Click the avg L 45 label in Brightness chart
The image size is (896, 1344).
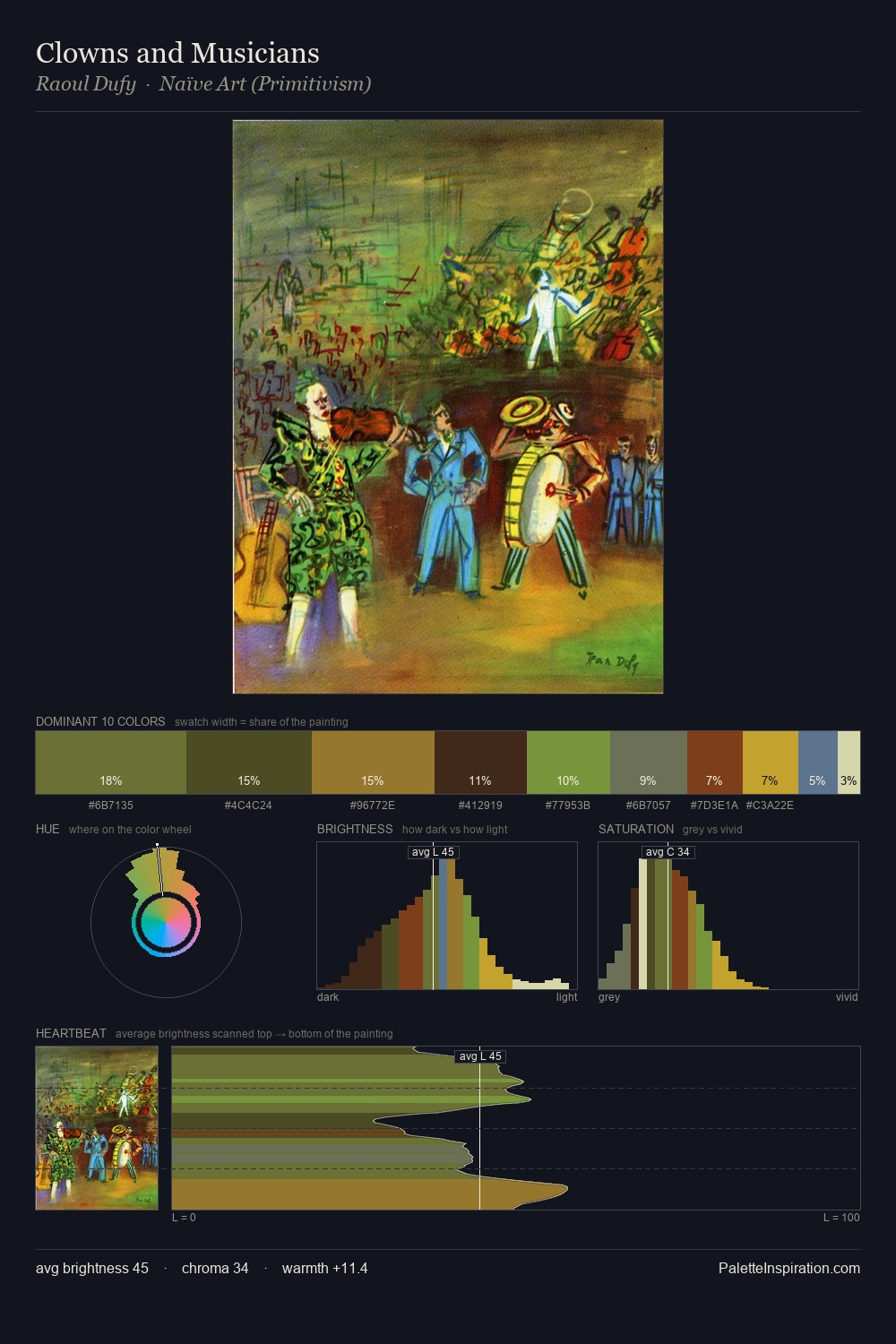(x=433, y=852)
